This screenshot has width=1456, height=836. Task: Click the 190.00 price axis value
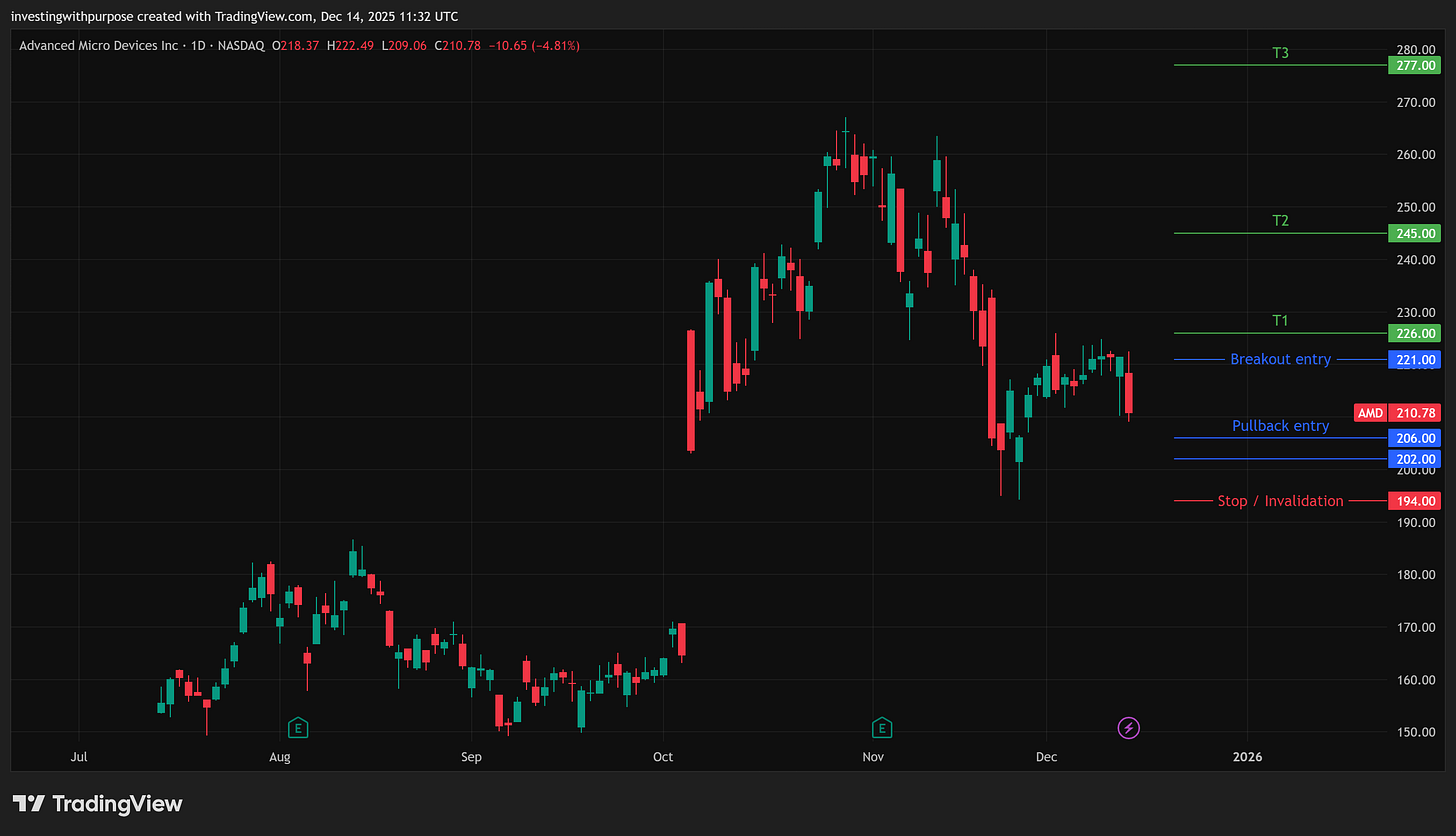[x=1416, y=522]
